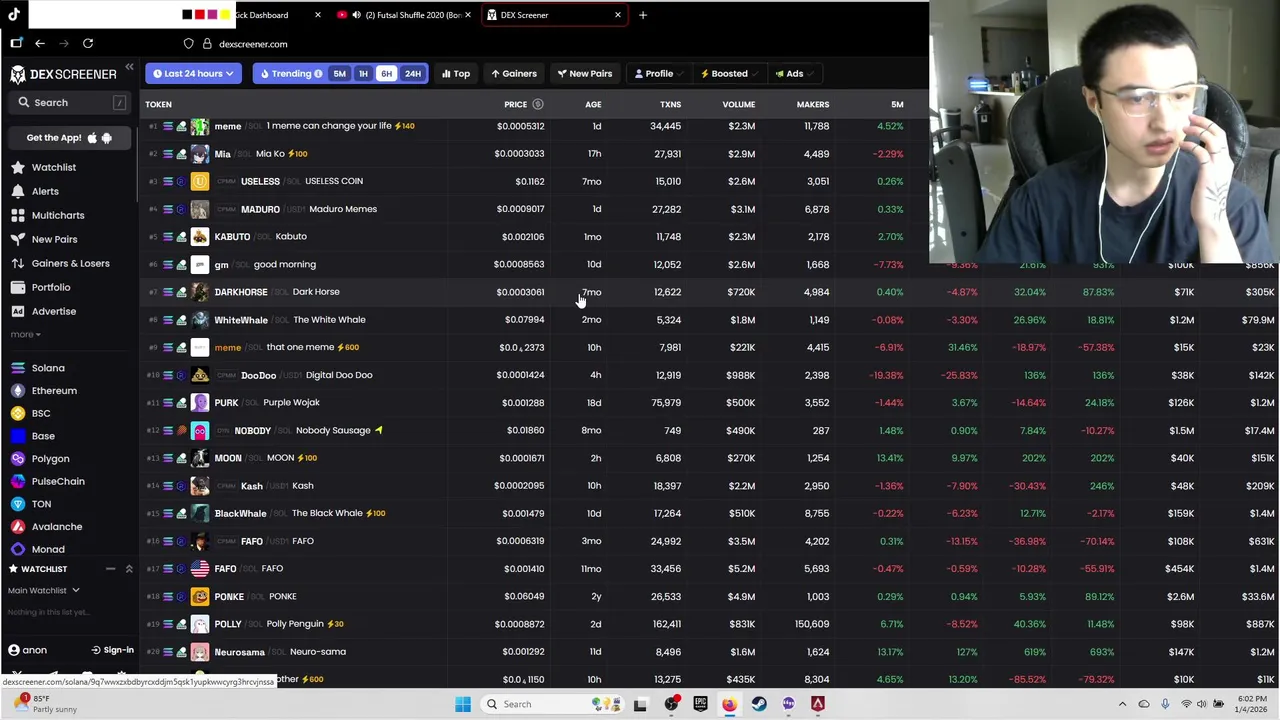1280x720 pixels.
Task: Reload the page in browser
Action: tap(88, 43)
